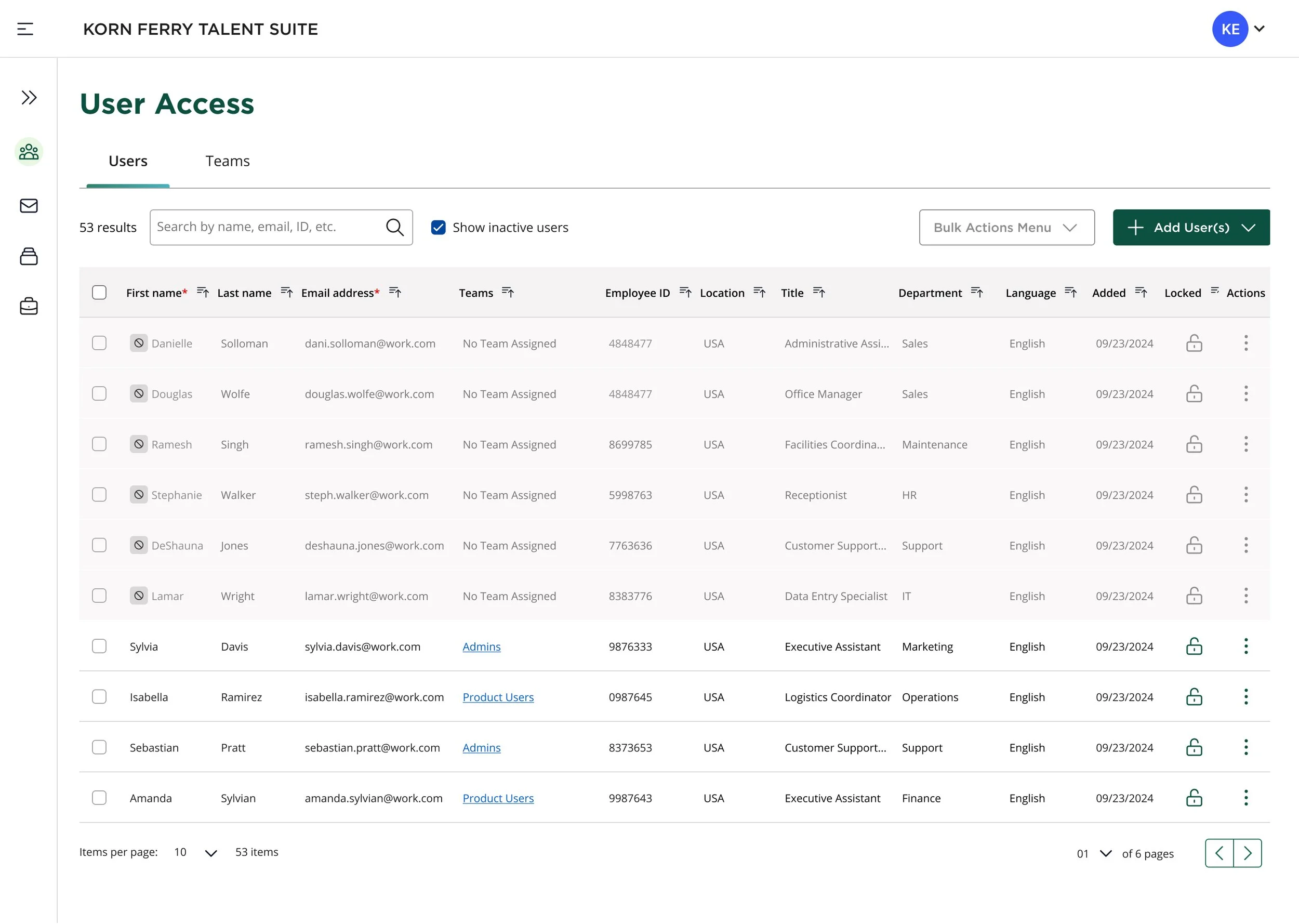Viewport: 1299px width, 924px height.
Task: Click the hamburger menu icon
Action: pos(25,29)
